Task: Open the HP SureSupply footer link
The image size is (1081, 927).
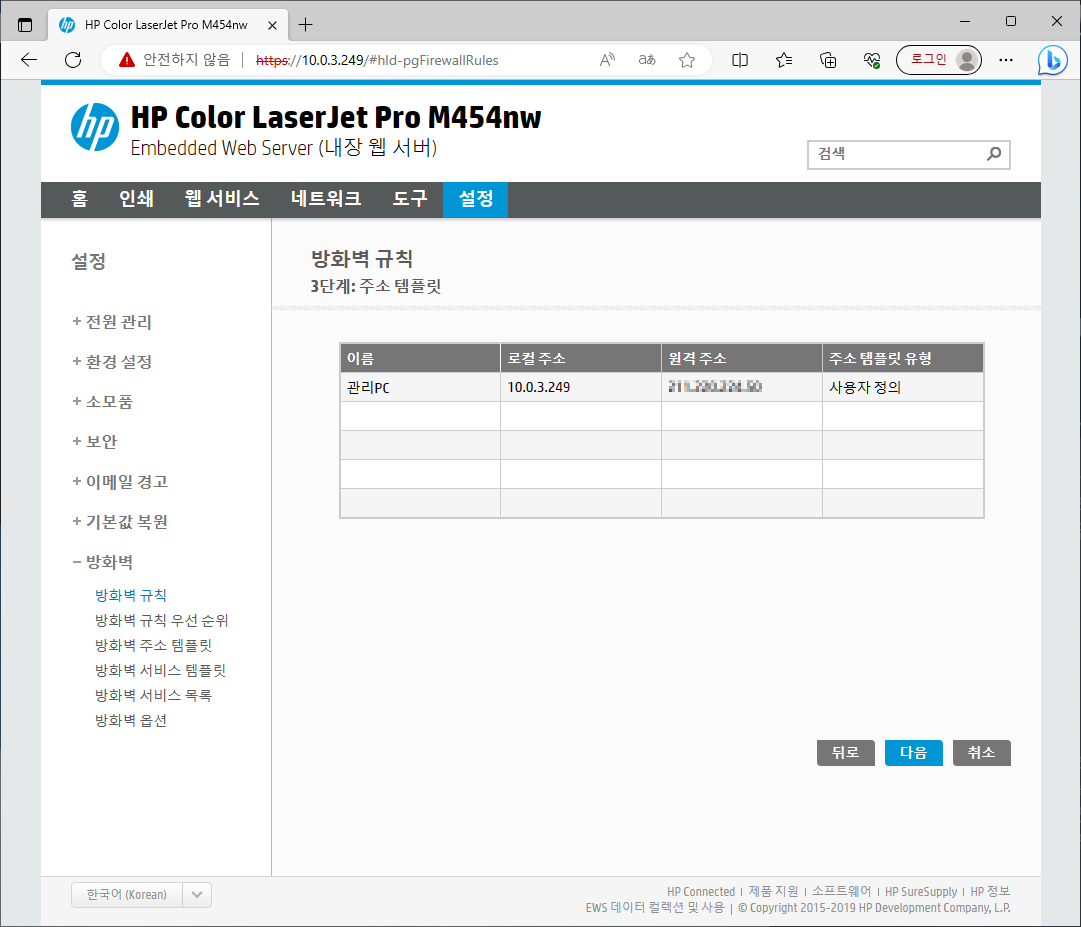Action: [921, 892]
